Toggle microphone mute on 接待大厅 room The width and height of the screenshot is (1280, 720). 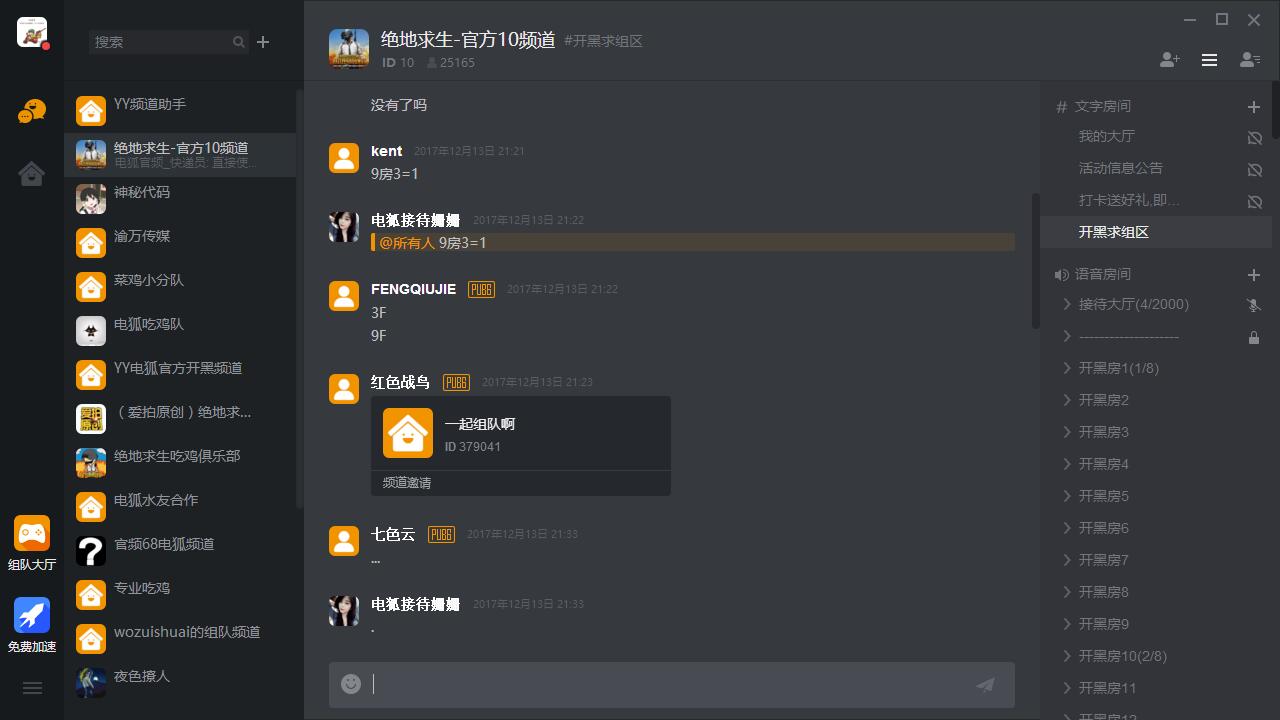click(1254, 305)
